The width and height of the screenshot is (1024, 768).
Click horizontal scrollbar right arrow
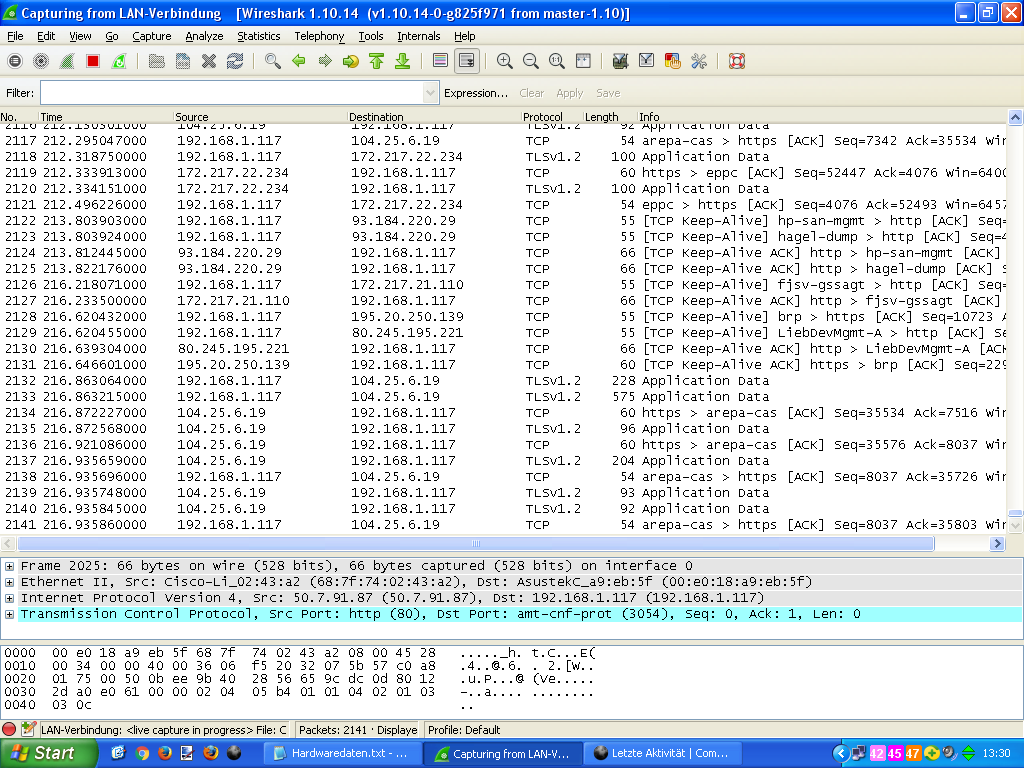tap(997, 543)
